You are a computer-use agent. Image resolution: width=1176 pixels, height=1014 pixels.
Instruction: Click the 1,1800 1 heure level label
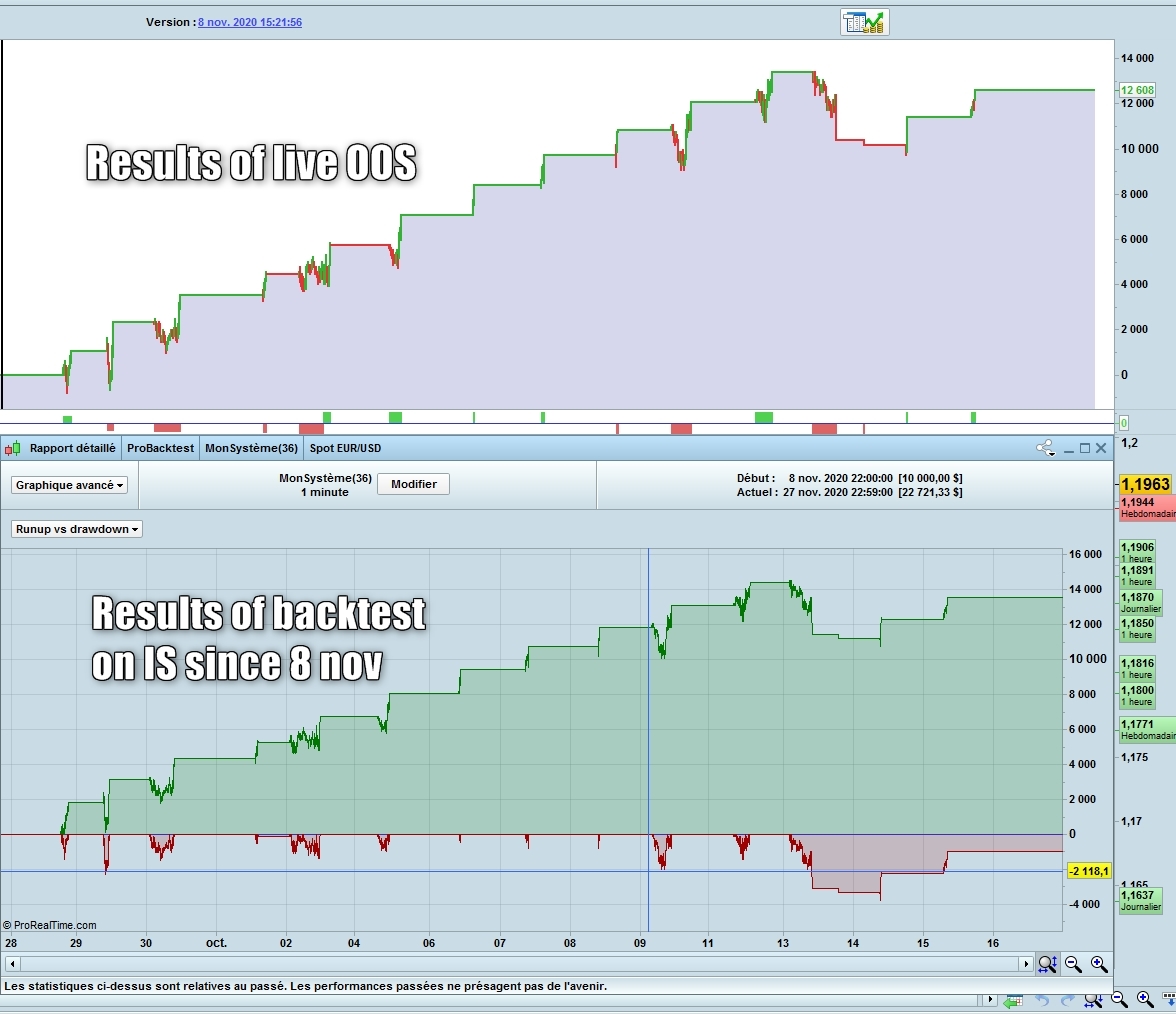click(x=1137, y=695)
